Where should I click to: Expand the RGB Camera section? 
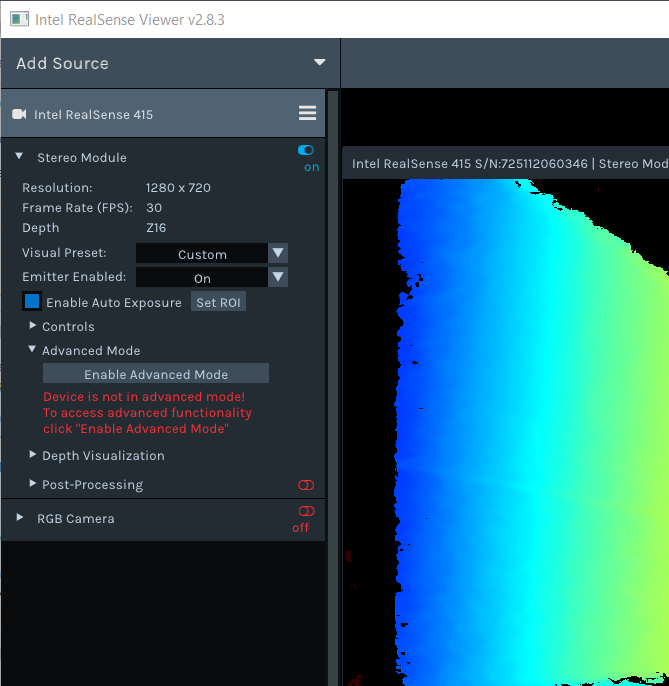click(x=20, y=518)
